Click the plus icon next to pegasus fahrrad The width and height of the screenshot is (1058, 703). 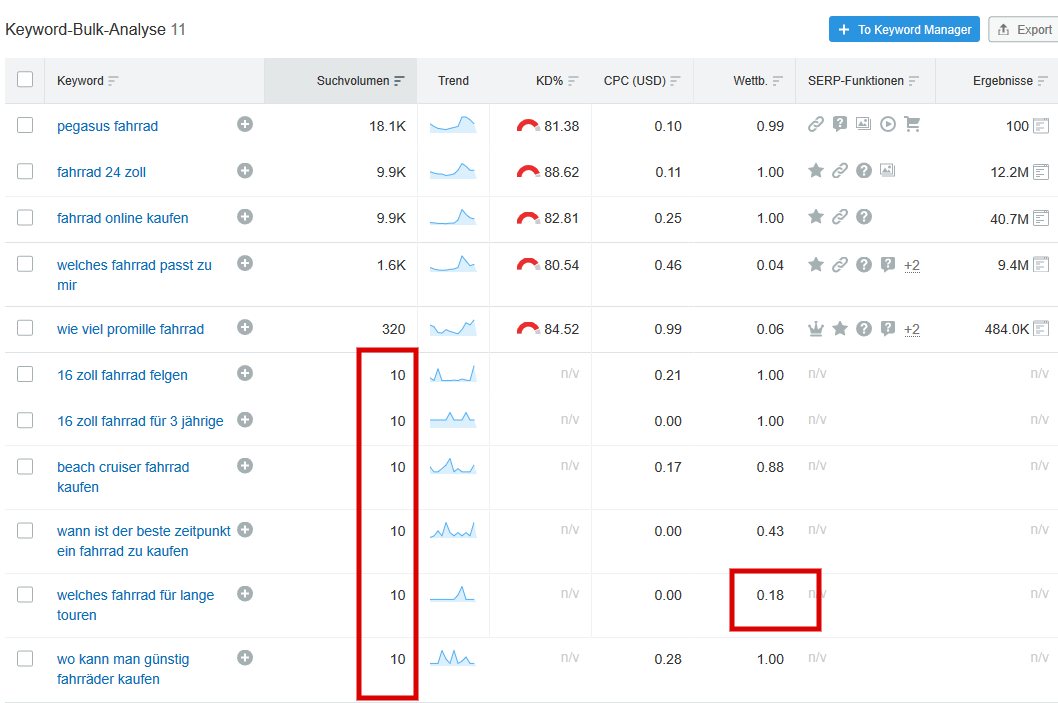pyautogui.click(x=245, y=125)
